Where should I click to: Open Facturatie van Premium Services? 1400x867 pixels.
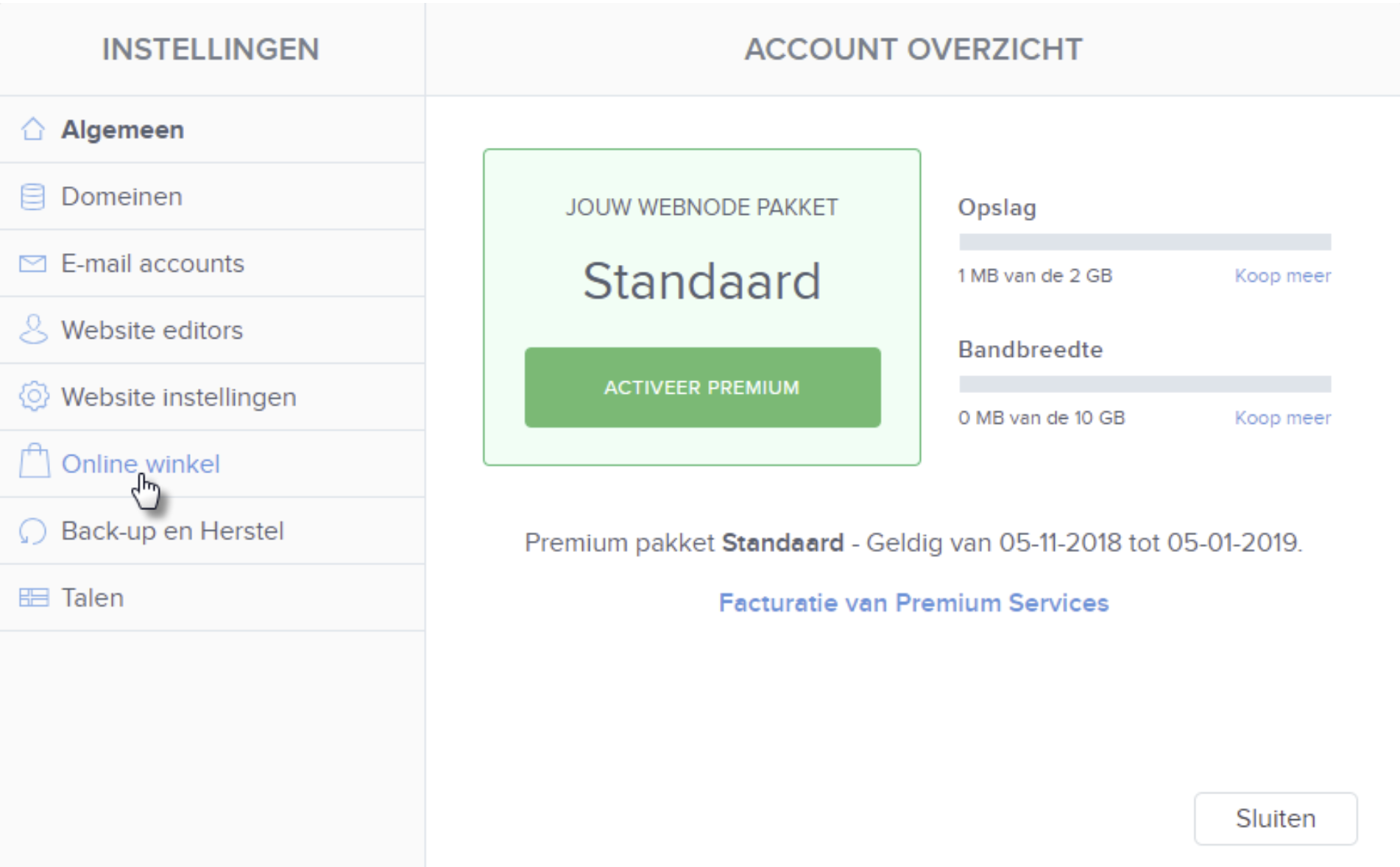(x=913, y=603)
